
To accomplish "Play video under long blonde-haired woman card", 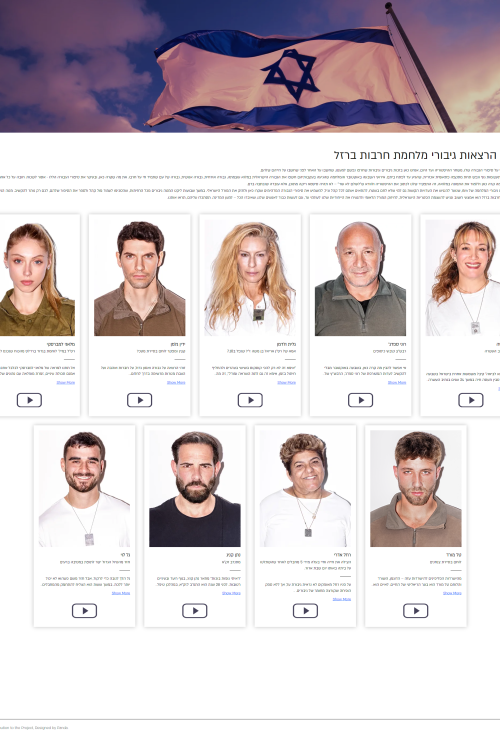I will click(250, 400).
